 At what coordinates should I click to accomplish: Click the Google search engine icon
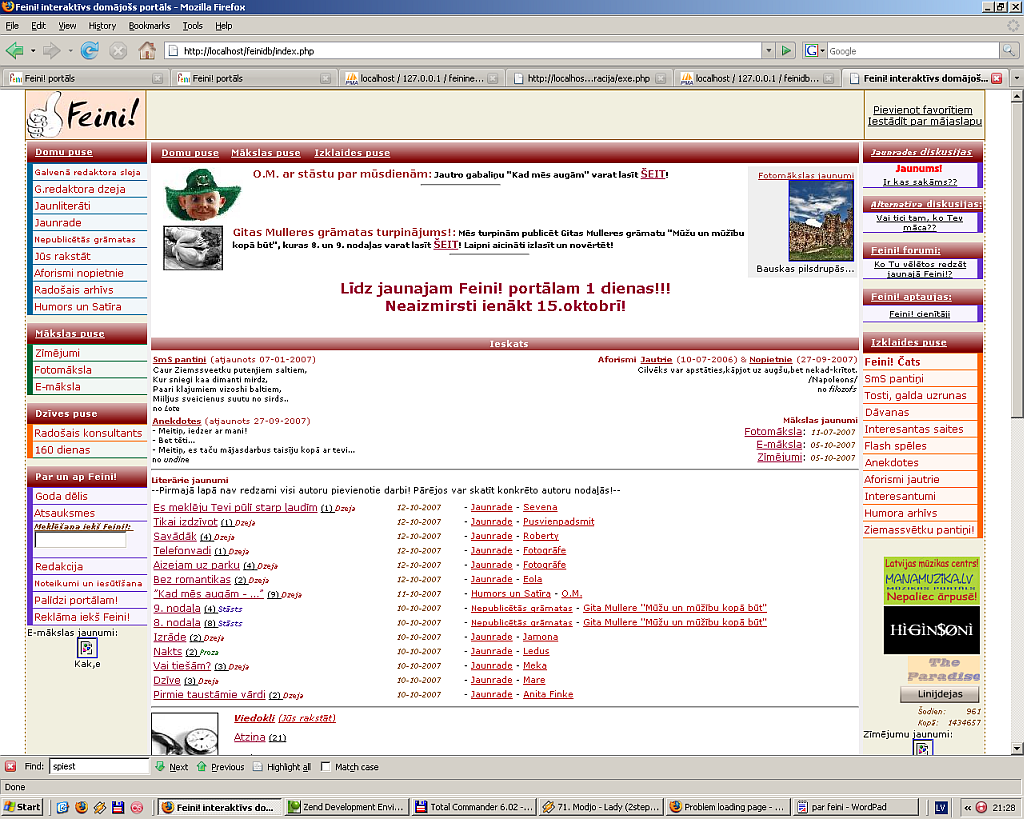812,50
